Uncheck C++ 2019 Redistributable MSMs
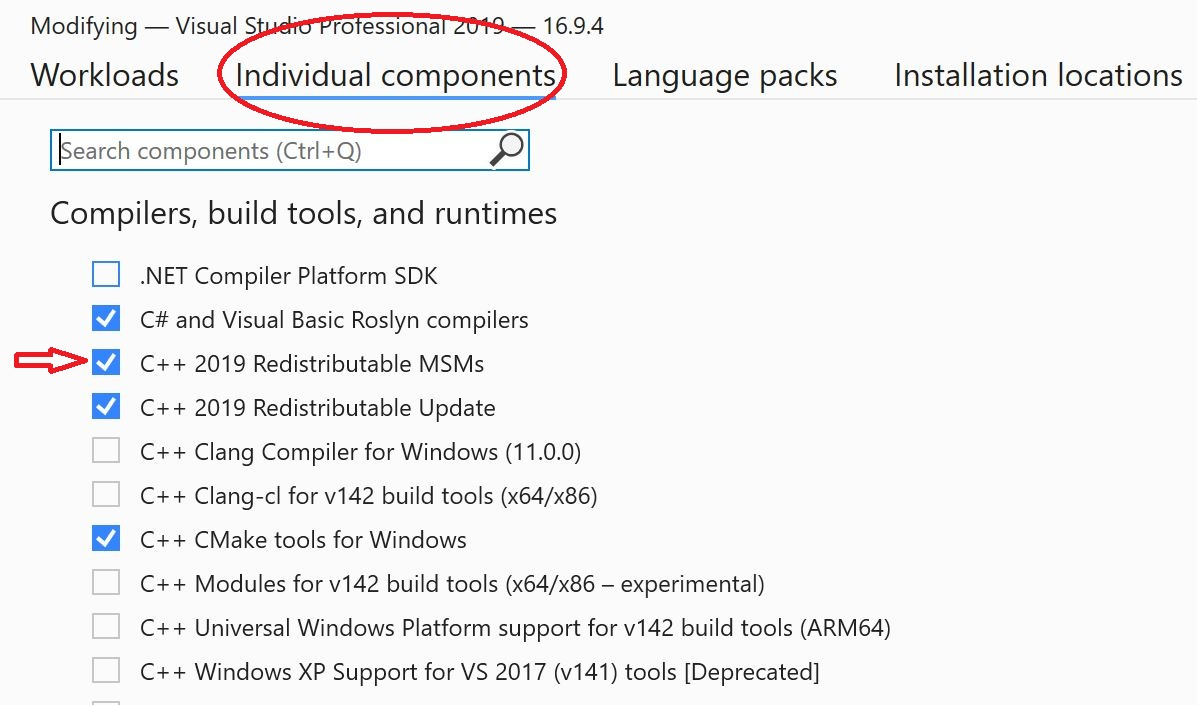This screenshot has height=705, width=1197. point(106,363)
